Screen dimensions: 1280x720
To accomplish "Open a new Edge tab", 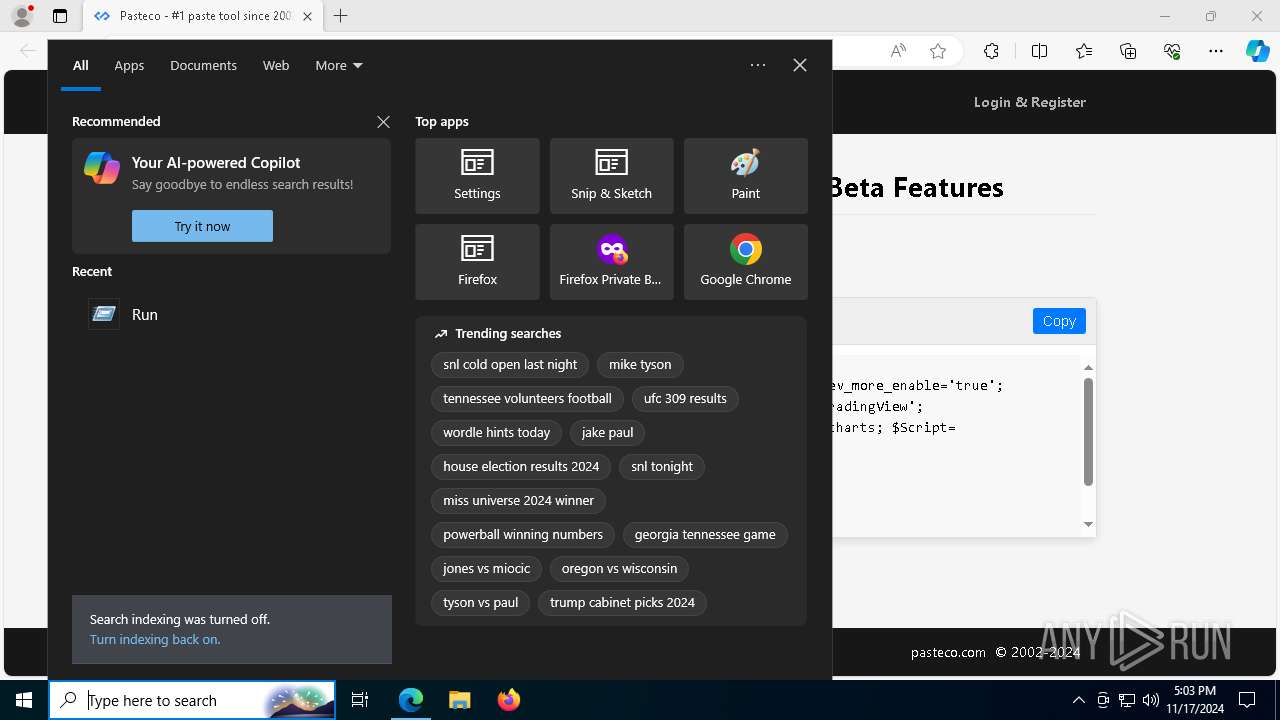I will 340,16.
